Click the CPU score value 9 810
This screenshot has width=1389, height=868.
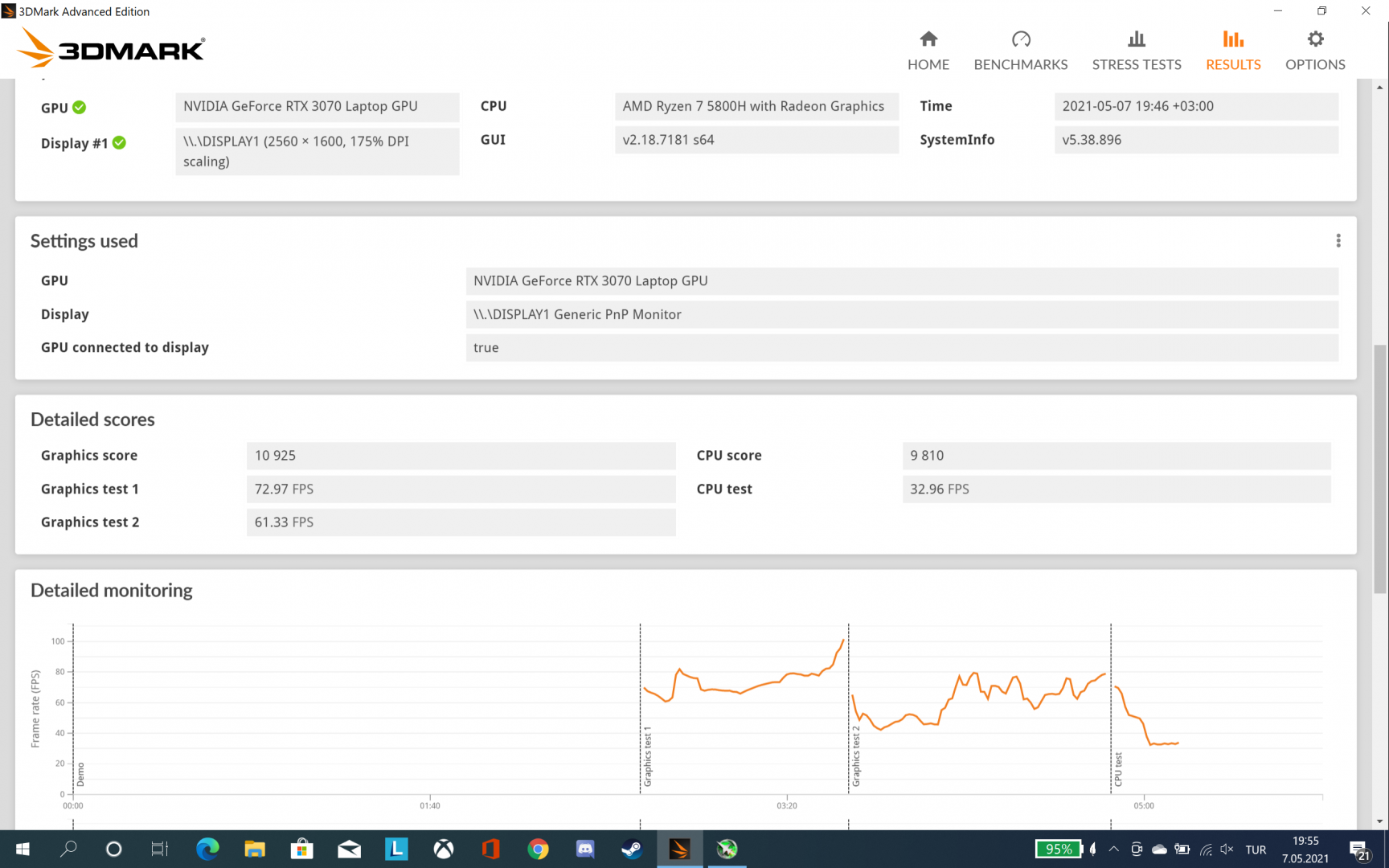click(x=1117, y=456)
